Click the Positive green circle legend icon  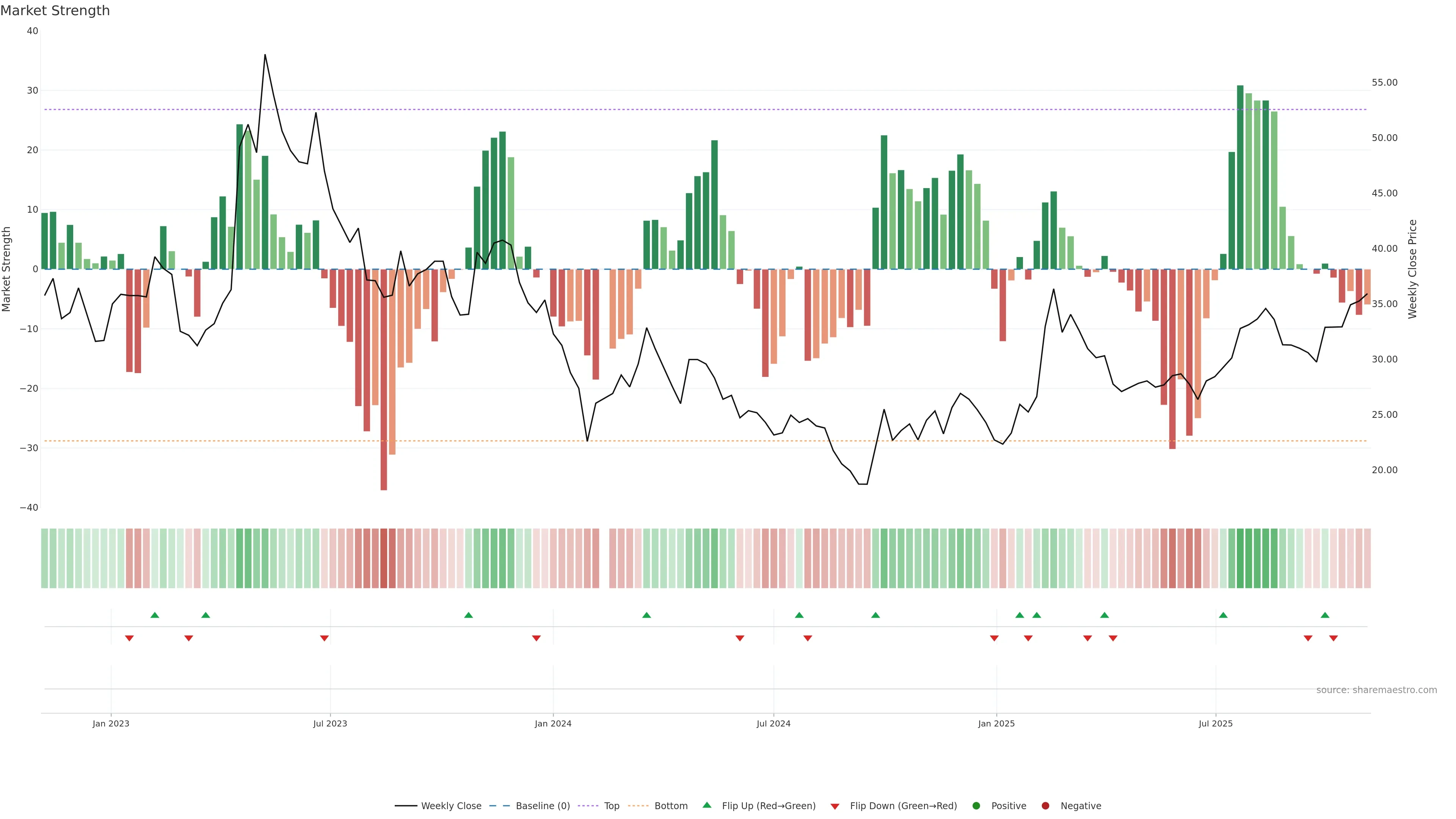pos(976,806)
